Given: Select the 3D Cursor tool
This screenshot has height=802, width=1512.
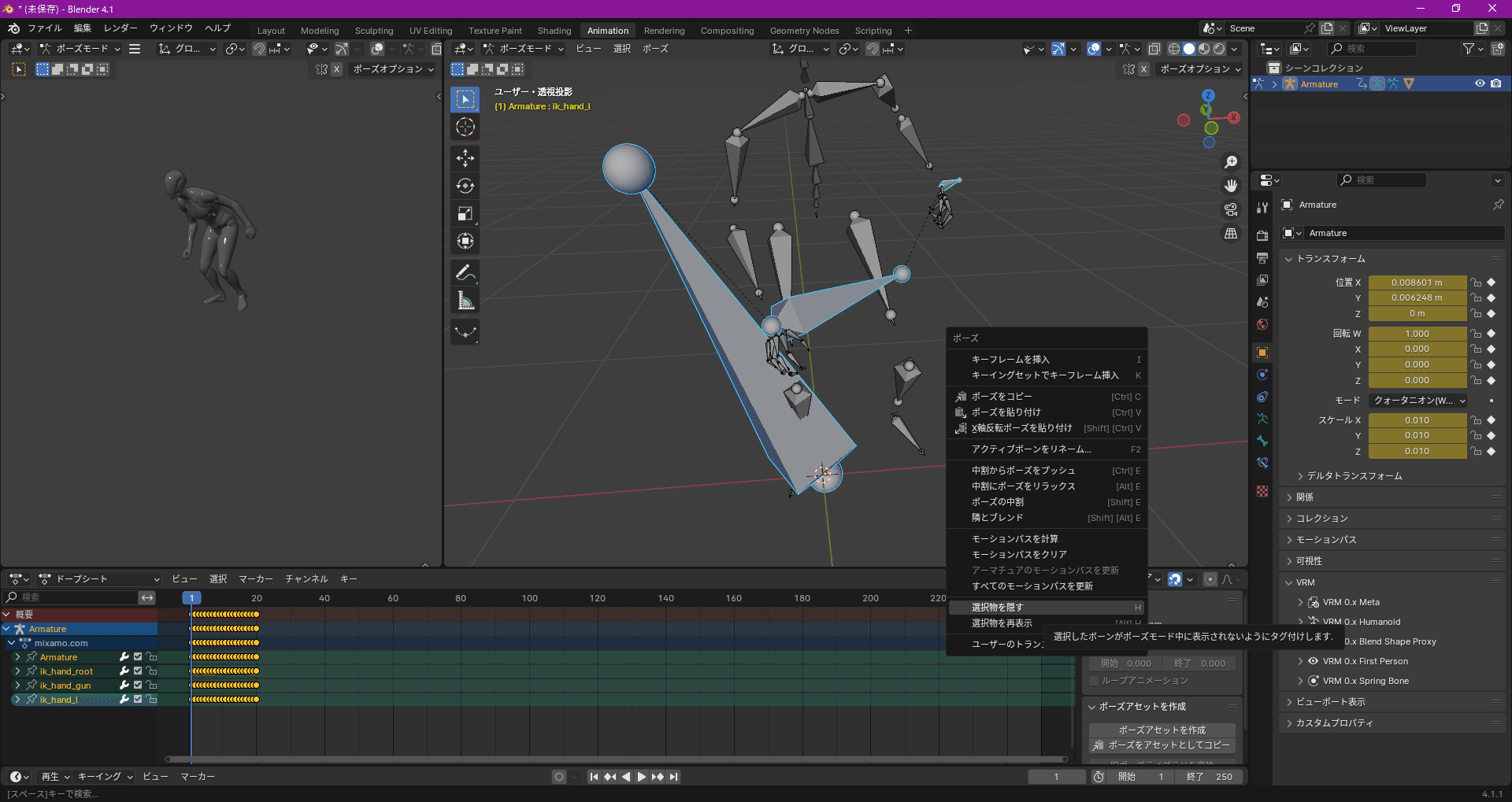Looking at the screenshot, I should pos(465,127).
